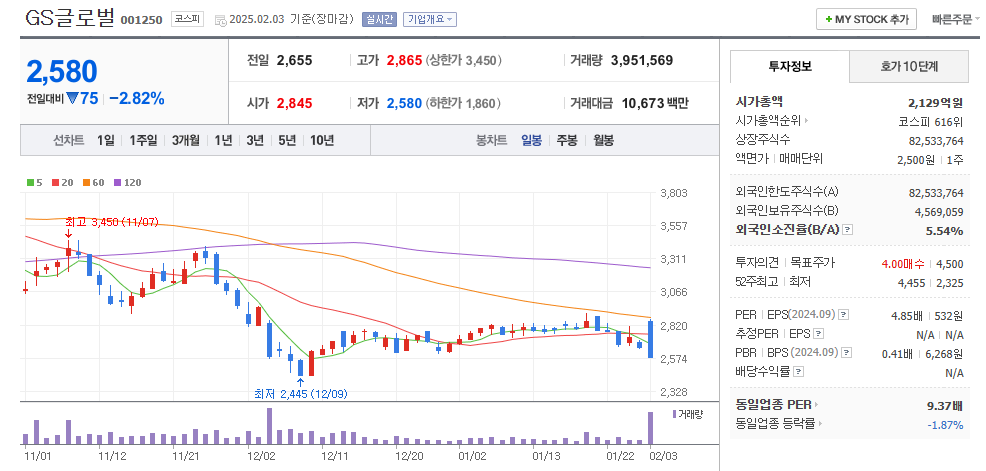Click the 거래대금 value 10,673 백만
Viewport: 986px width, 471px height.
click(x=655, y=103)
